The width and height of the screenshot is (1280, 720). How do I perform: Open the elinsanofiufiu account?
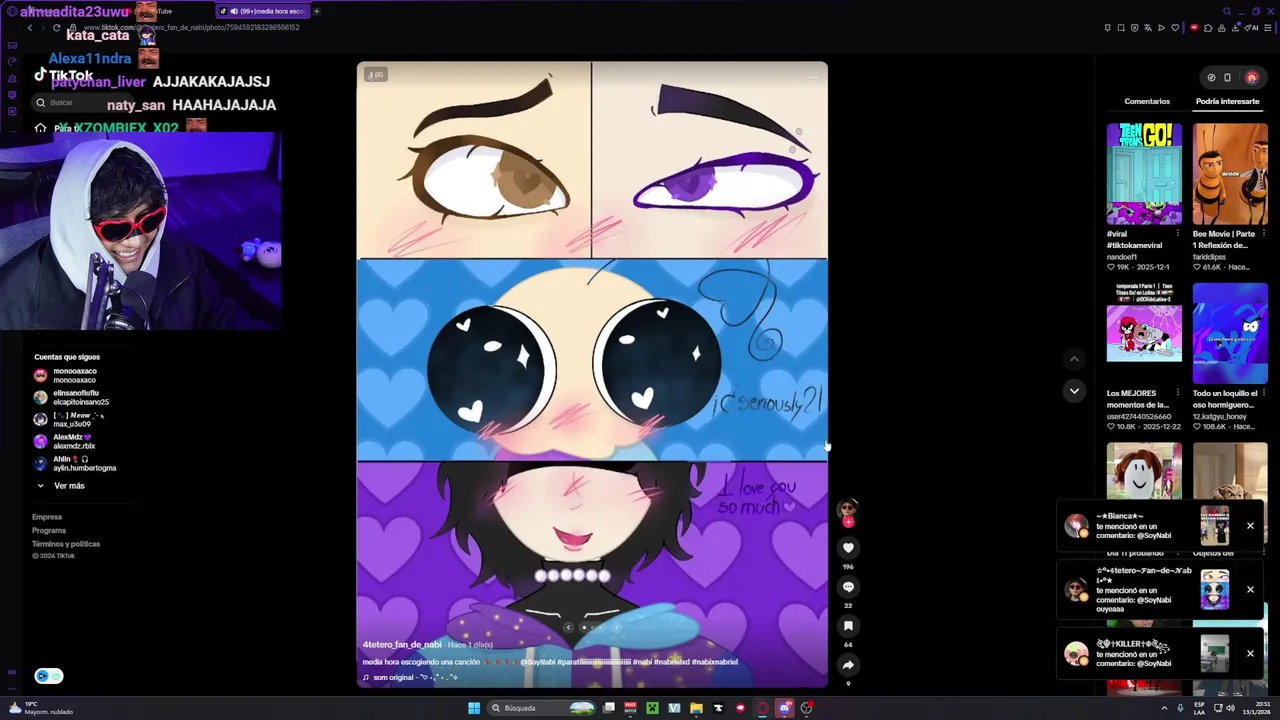71,398
